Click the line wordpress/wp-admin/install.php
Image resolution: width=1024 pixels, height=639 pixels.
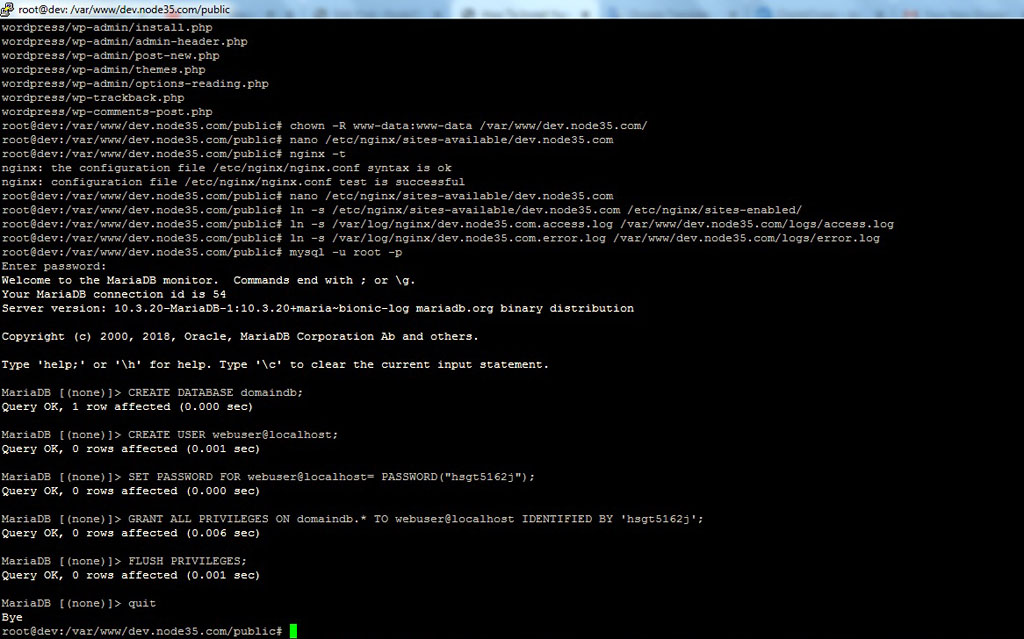tap(107, 27)
